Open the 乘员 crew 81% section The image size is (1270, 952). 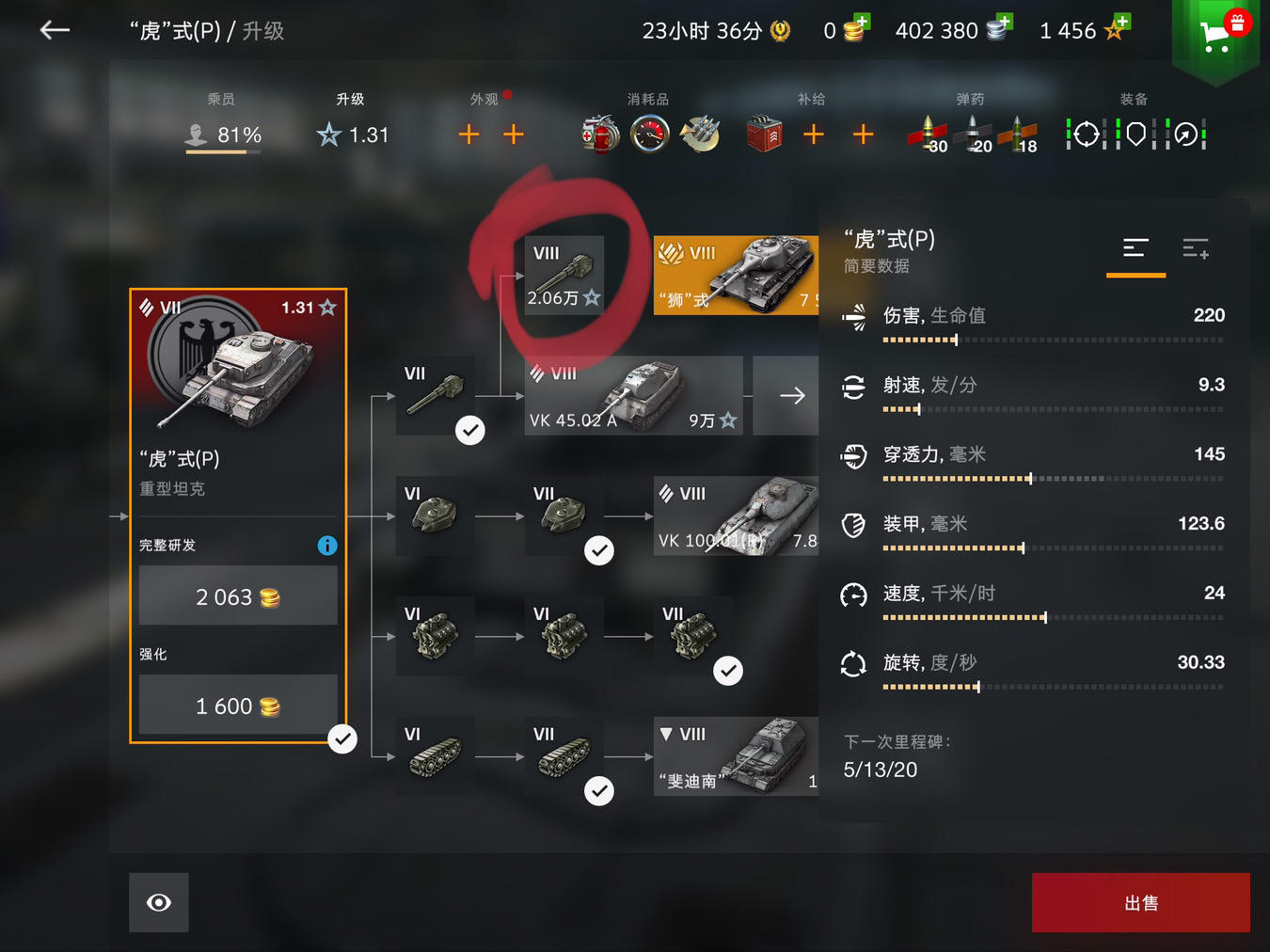click(x=223, y=124)
